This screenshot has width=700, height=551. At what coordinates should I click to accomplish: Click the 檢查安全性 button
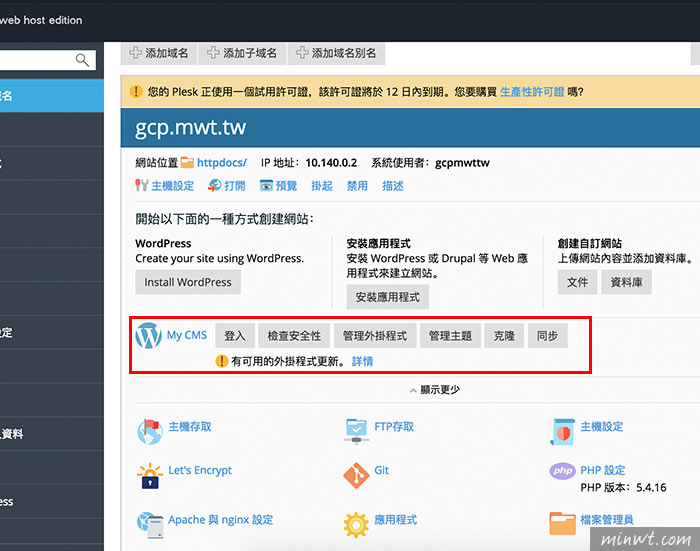[294, 336]
